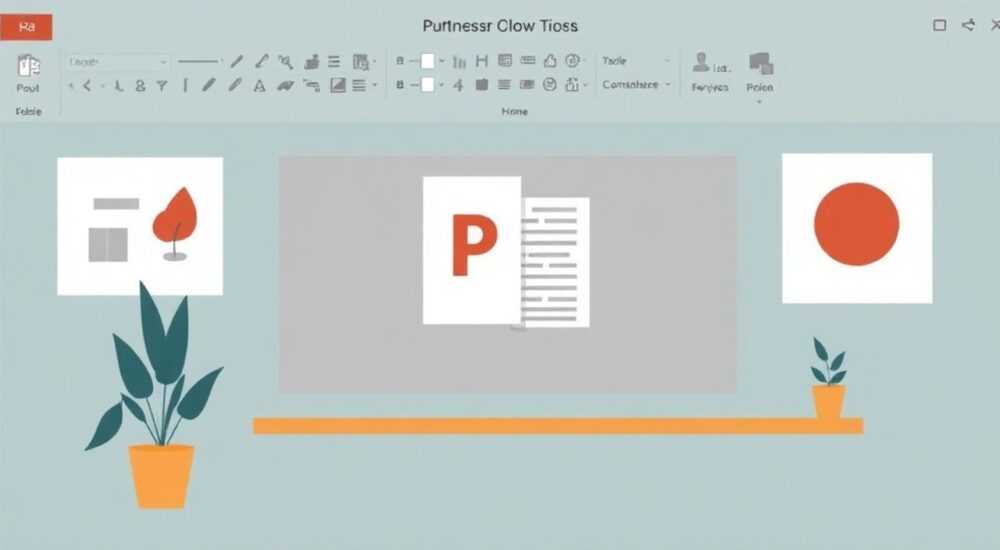Click the gradient square swatch icon
Image resolution: width=1000 pixels, height=550 pixels.
pyautogui.click(x=337, y=85)
